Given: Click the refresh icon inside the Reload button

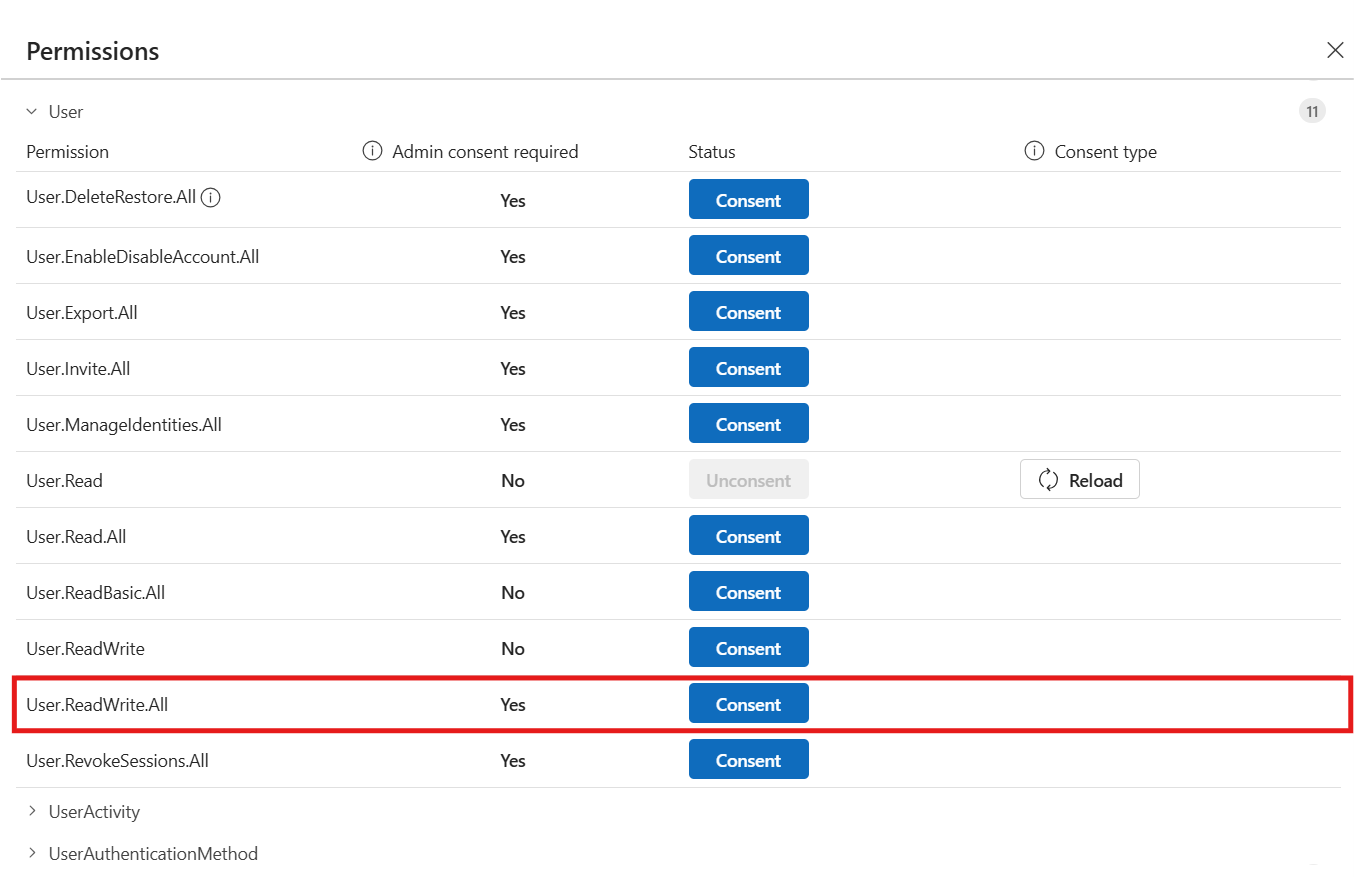Looking at the screenshot, I should pyautogui.click(x=1047, y=479).
